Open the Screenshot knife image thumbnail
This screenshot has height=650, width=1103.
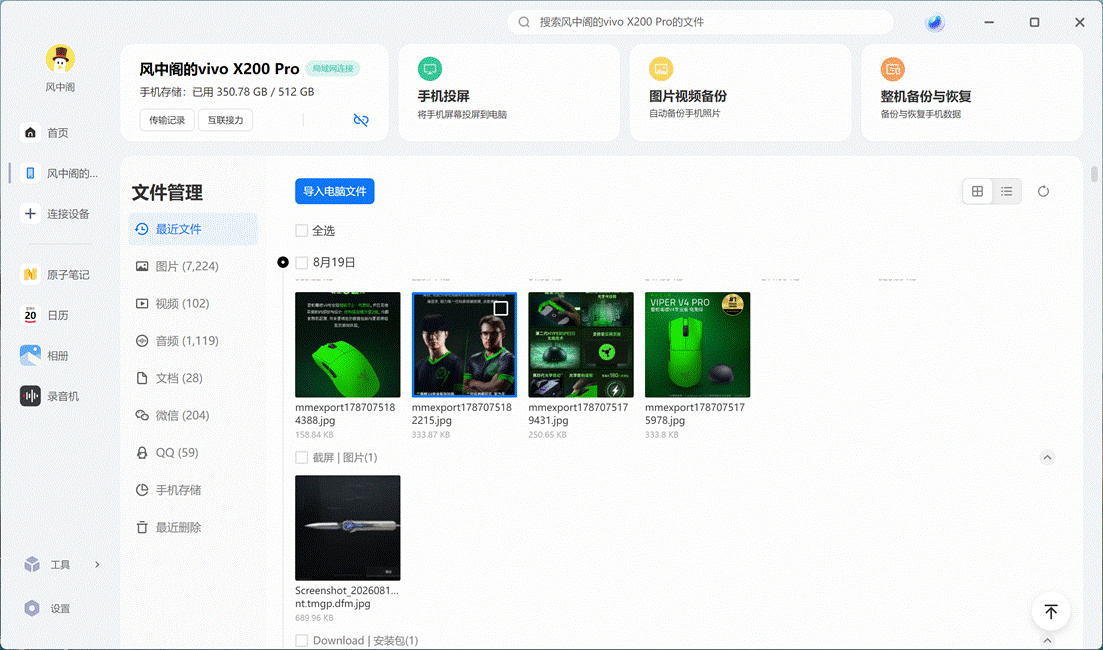pos(348,528)
